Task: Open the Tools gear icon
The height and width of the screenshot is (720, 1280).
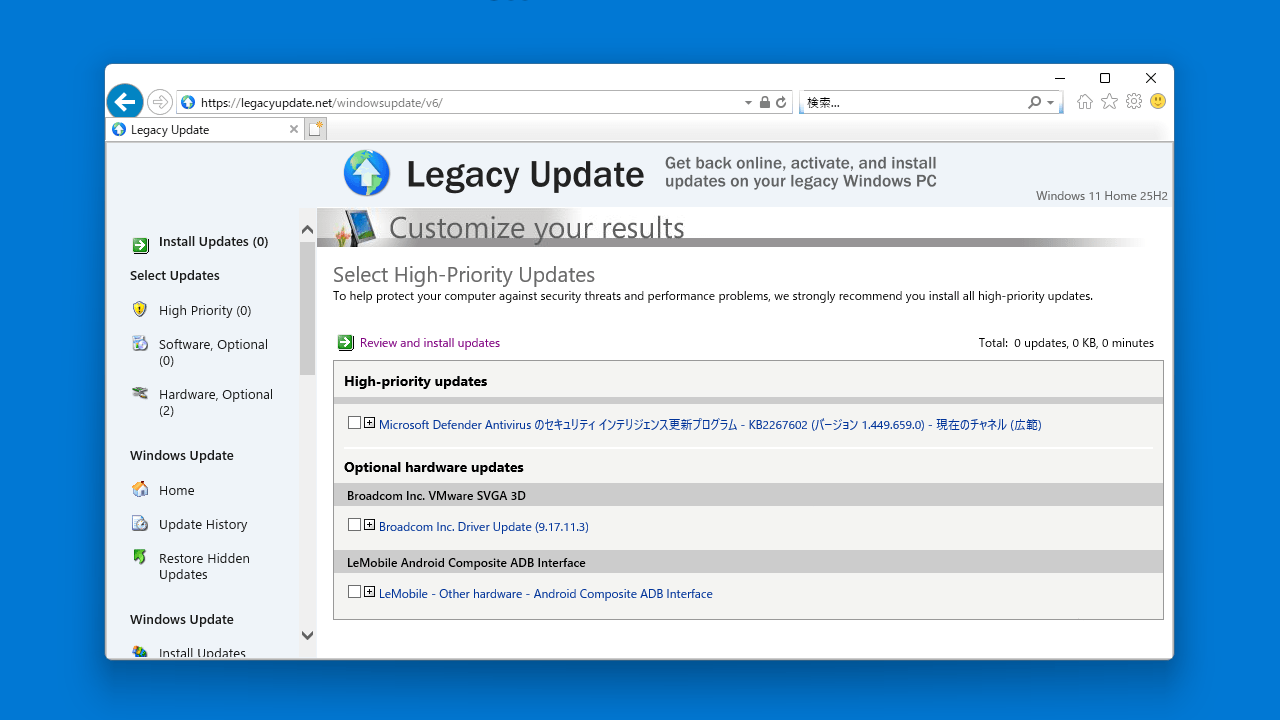Action: coord(1134,101)
